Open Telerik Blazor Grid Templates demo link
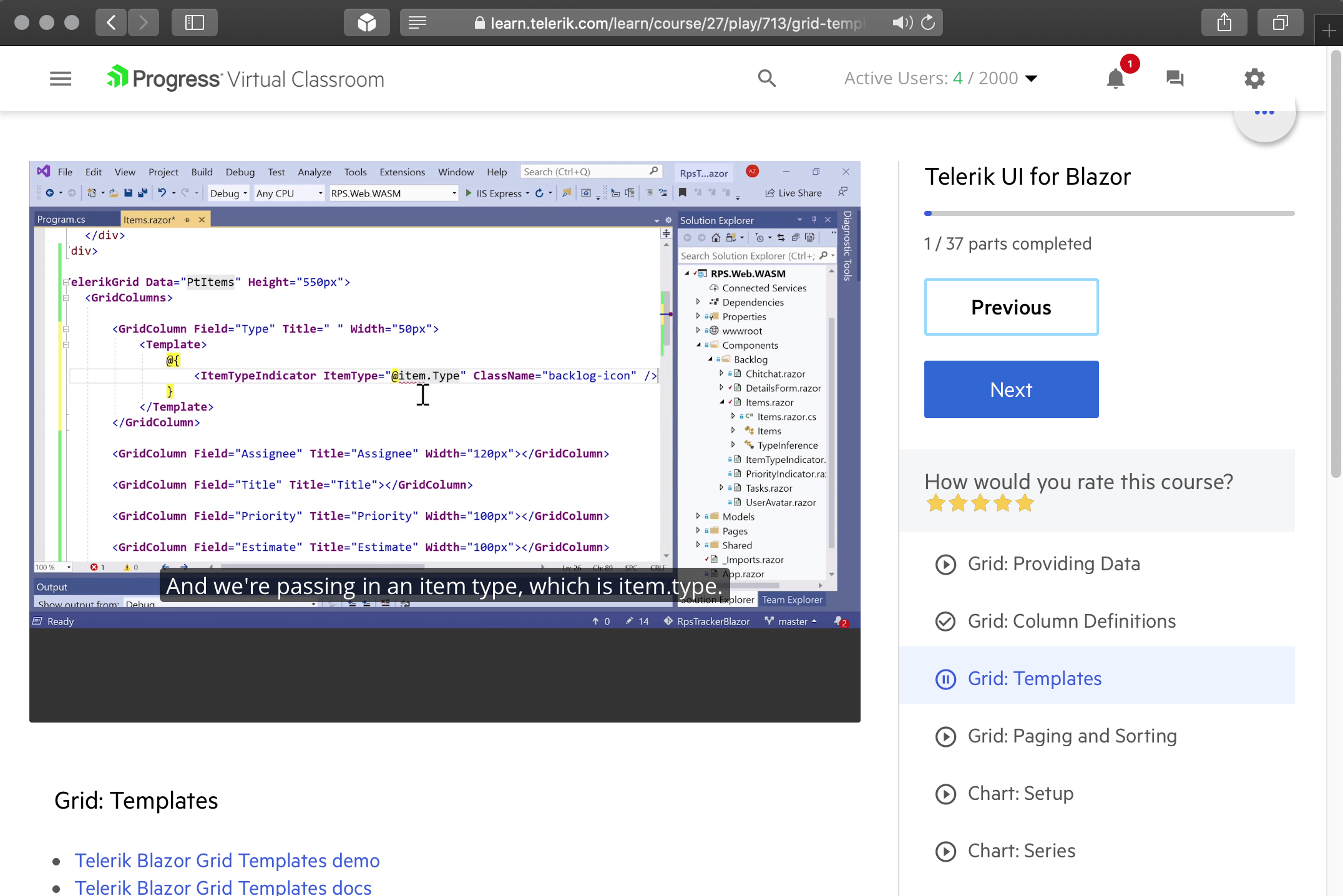The height and width of the screenshot is (896, 1343). pos(227,860)
